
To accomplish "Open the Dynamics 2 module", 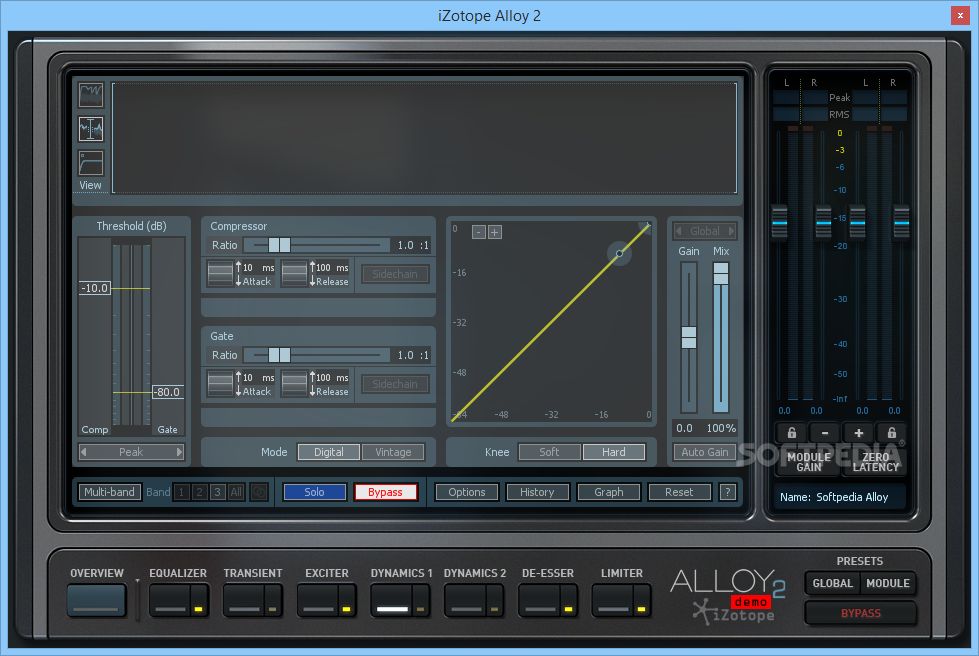I will [x=465, y=600].
